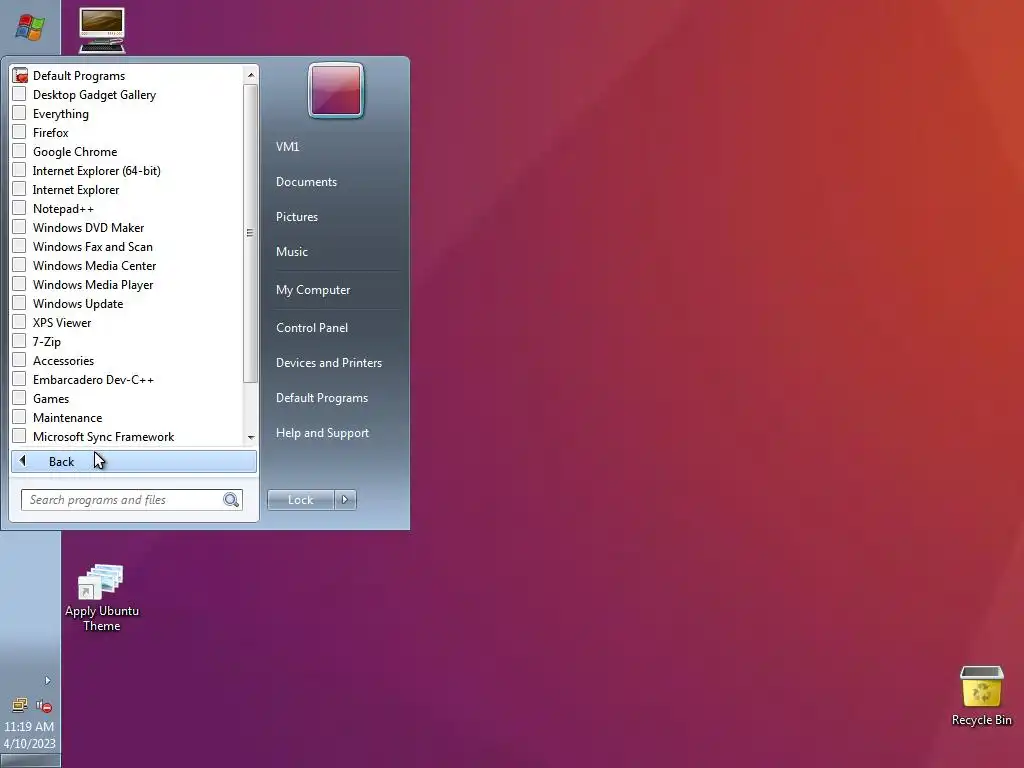Launch Firefox from the programs list

tap(127, 133)
